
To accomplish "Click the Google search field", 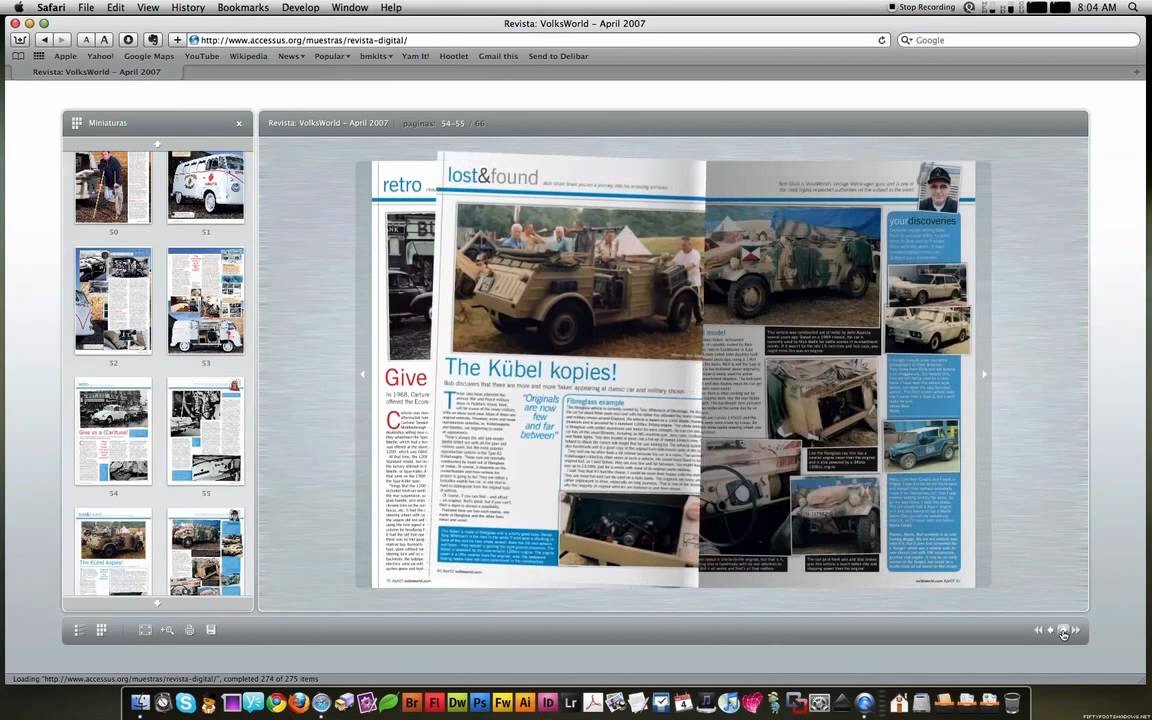I will [x=1018, y=40].
